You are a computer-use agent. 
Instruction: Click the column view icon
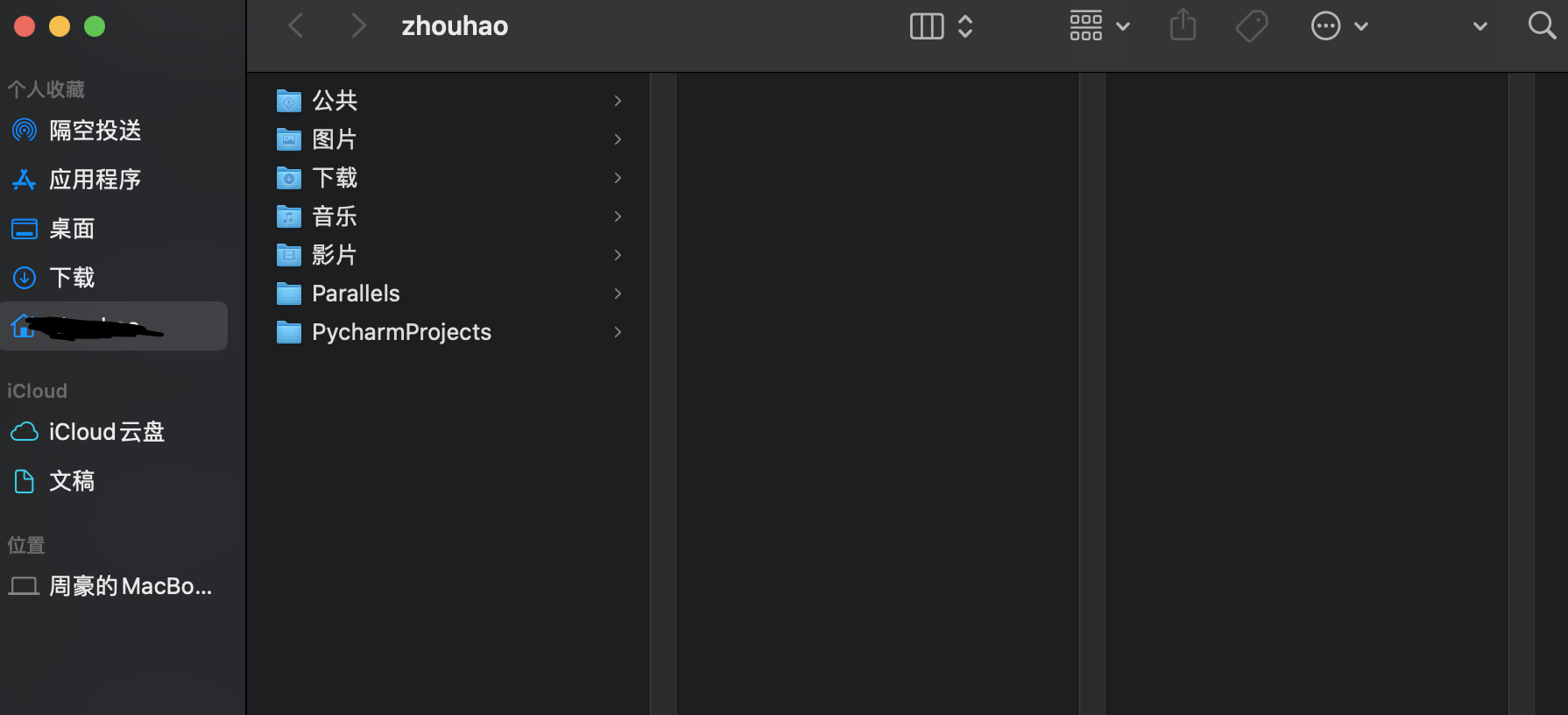click(926, 26)
